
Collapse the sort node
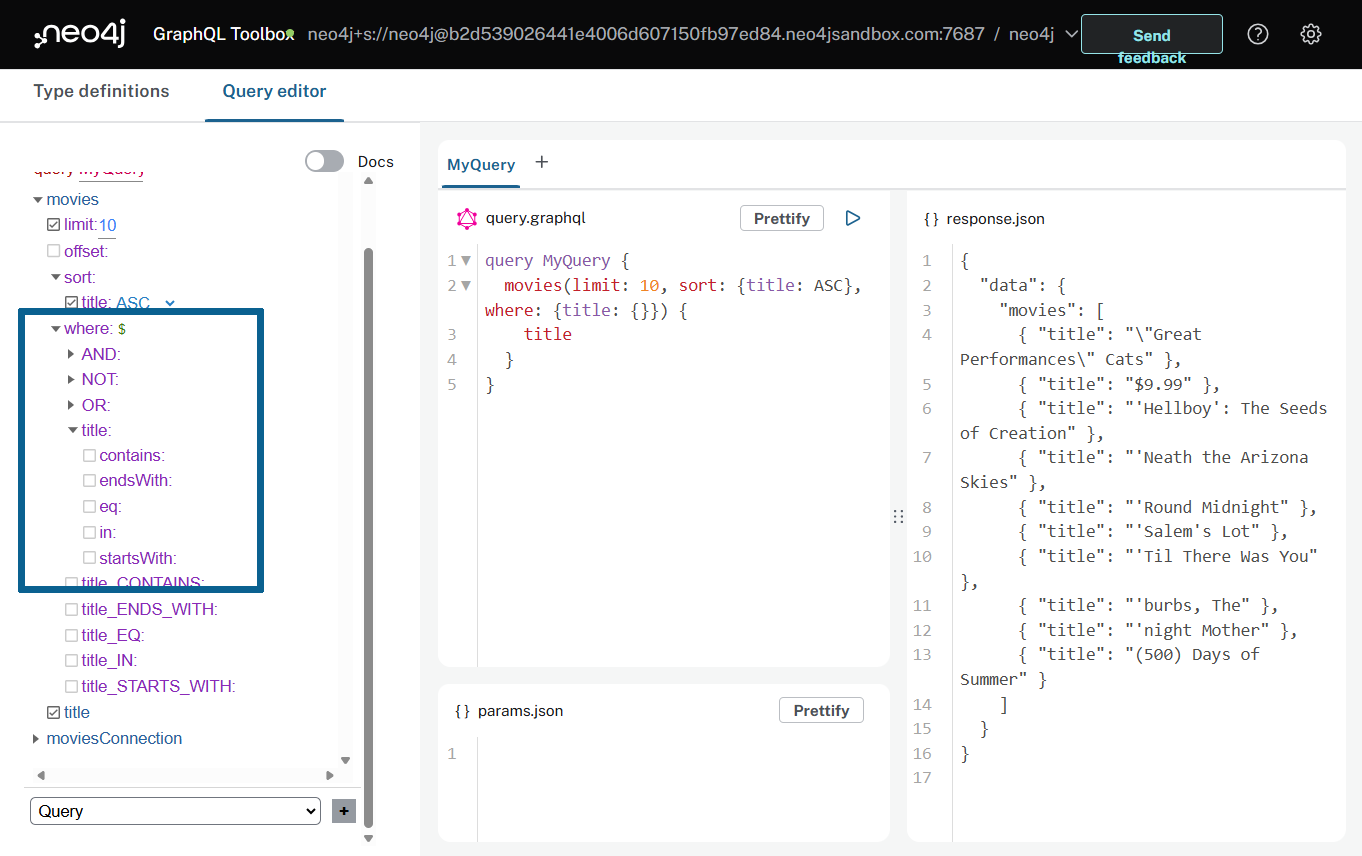pyautogui.click(x=56, y=277)
